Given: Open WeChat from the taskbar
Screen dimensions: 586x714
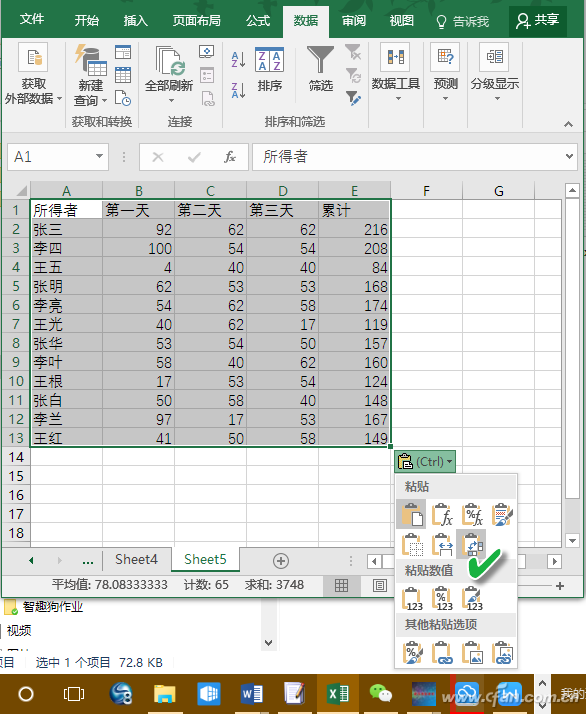Looking at the screenshot, I should tap(381, 694).
